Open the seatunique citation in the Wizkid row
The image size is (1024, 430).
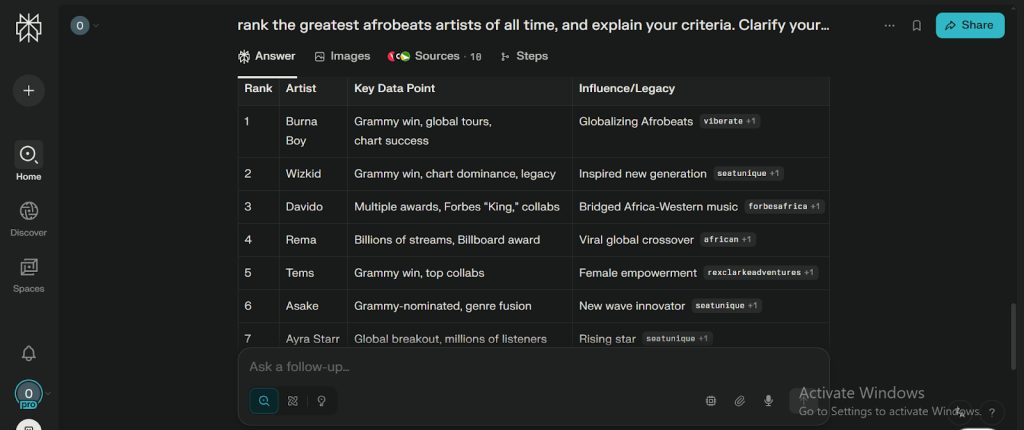[x=748, y=174]
